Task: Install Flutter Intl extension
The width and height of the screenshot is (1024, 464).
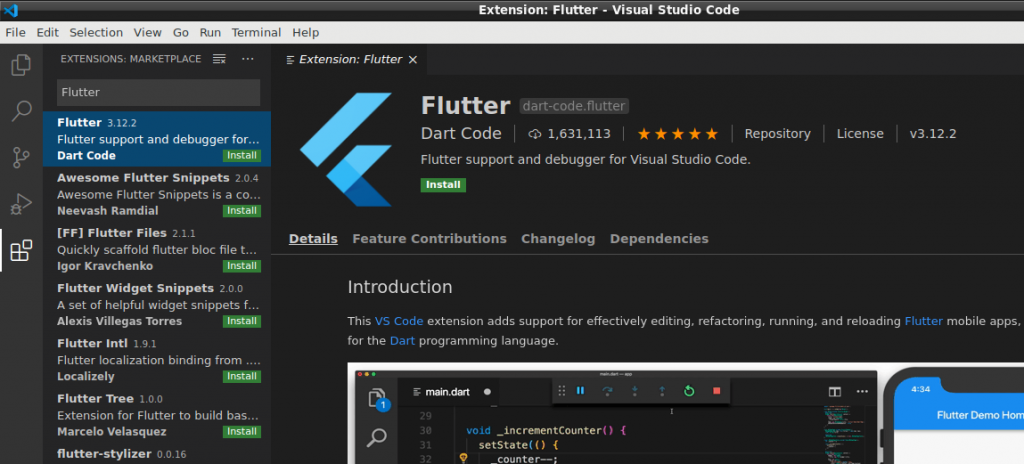Action: click(x=242, y=376)
